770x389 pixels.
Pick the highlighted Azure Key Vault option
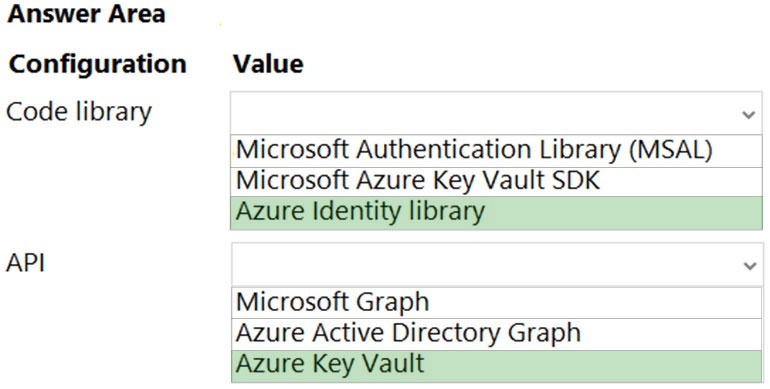coord(496,366)
